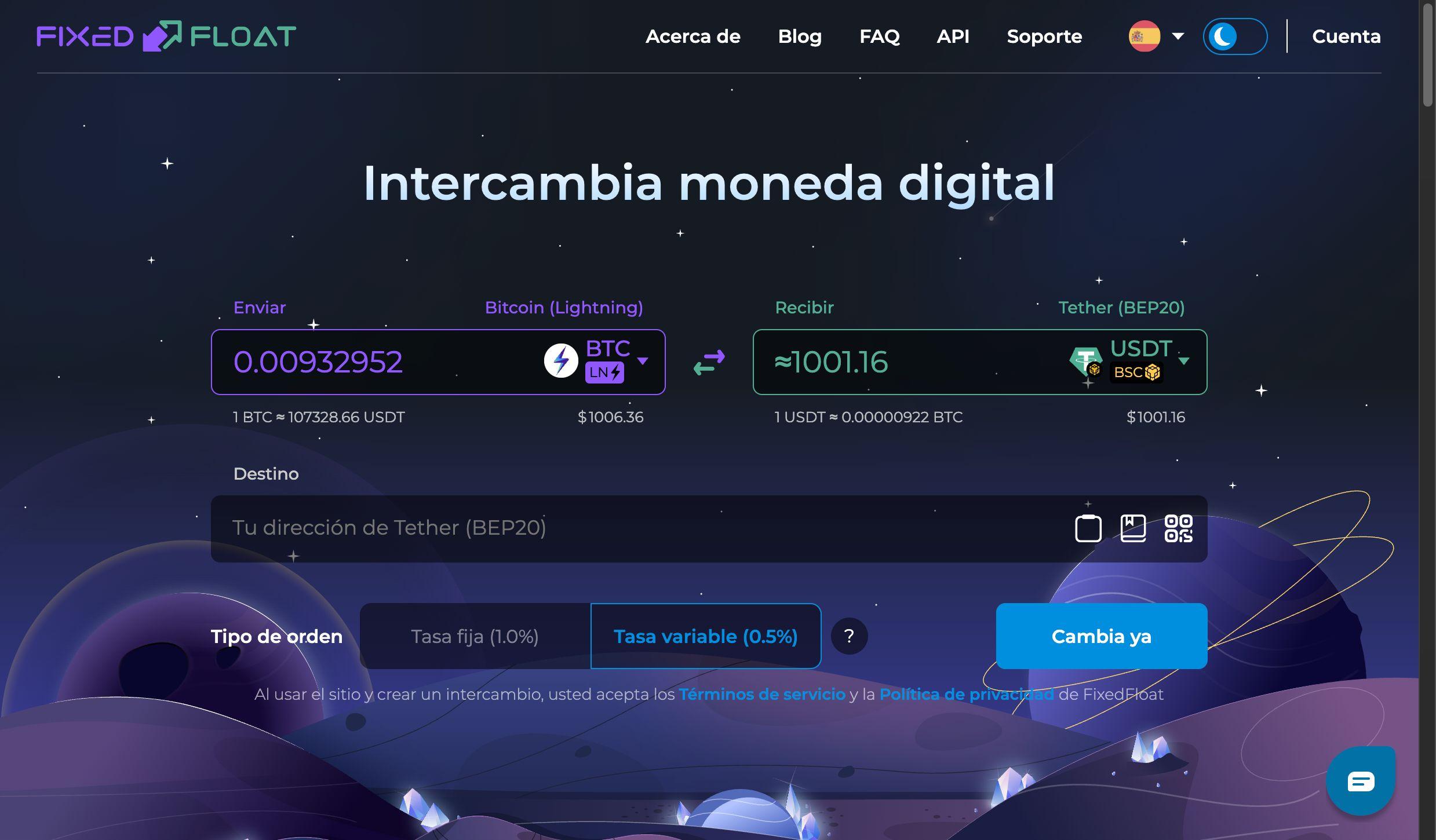
Task: Open the live chat bubble icon
Action: pyautogui.click(x=1361, y=781)
